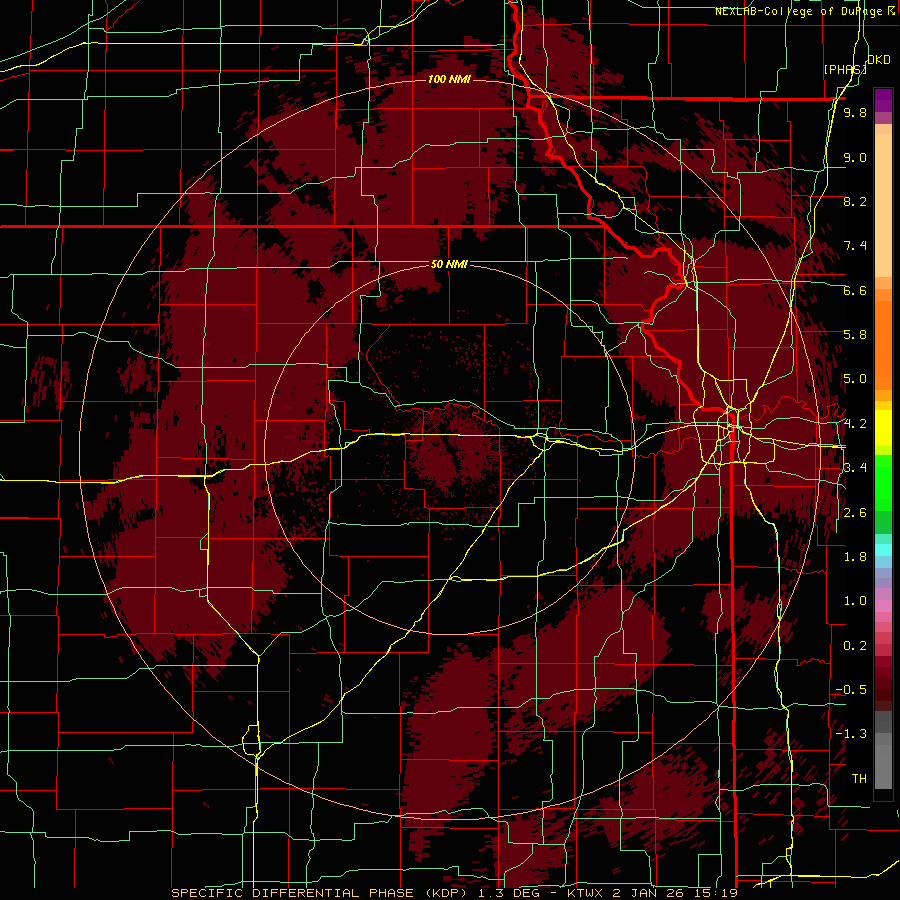The width and height of the screenshot is (900, 900).
Task: Click the 6.6 scale value
Action: (x=855, y=290)
